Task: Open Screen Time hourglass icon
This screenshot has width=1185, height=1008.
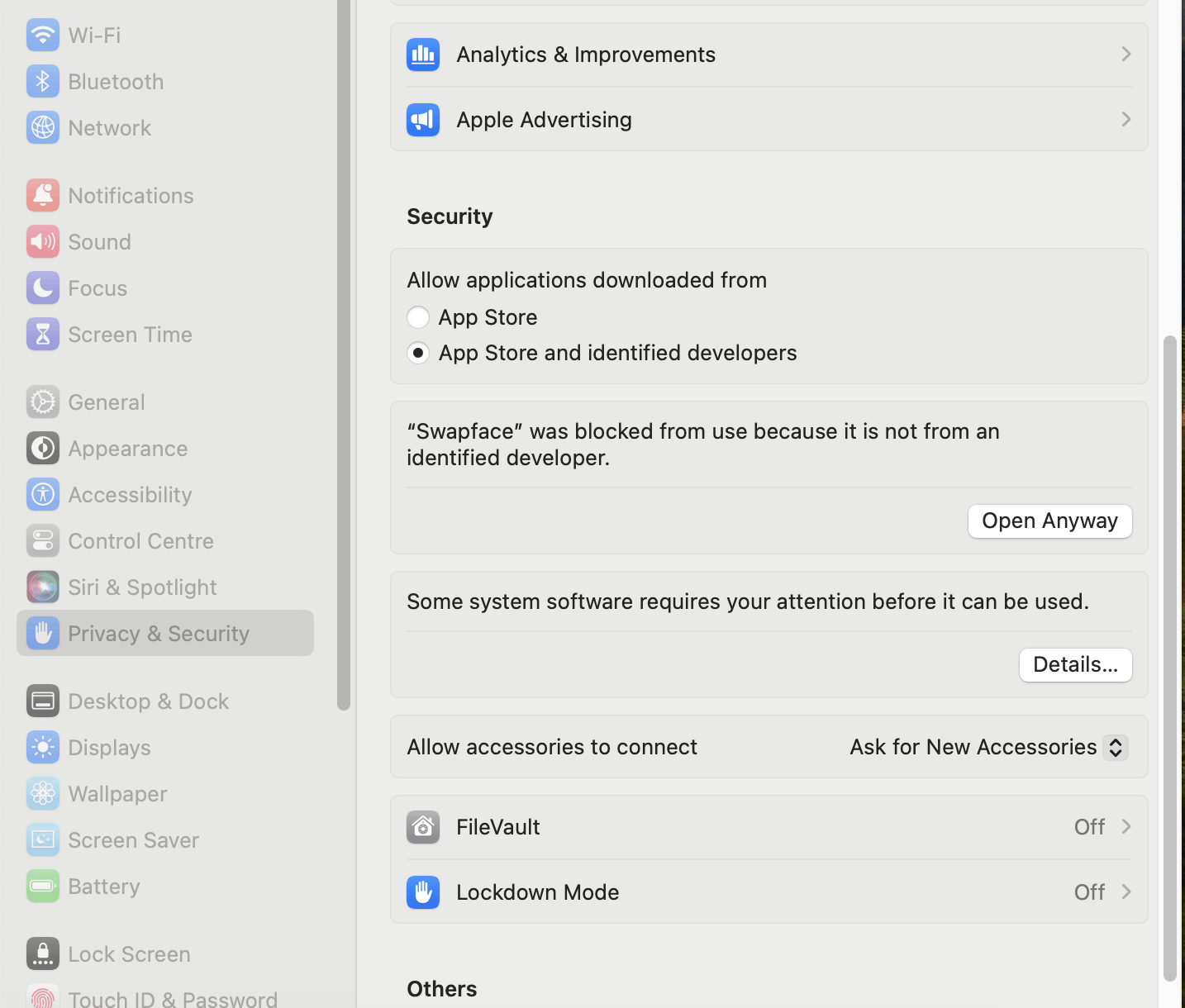Action: pos(42,334)
